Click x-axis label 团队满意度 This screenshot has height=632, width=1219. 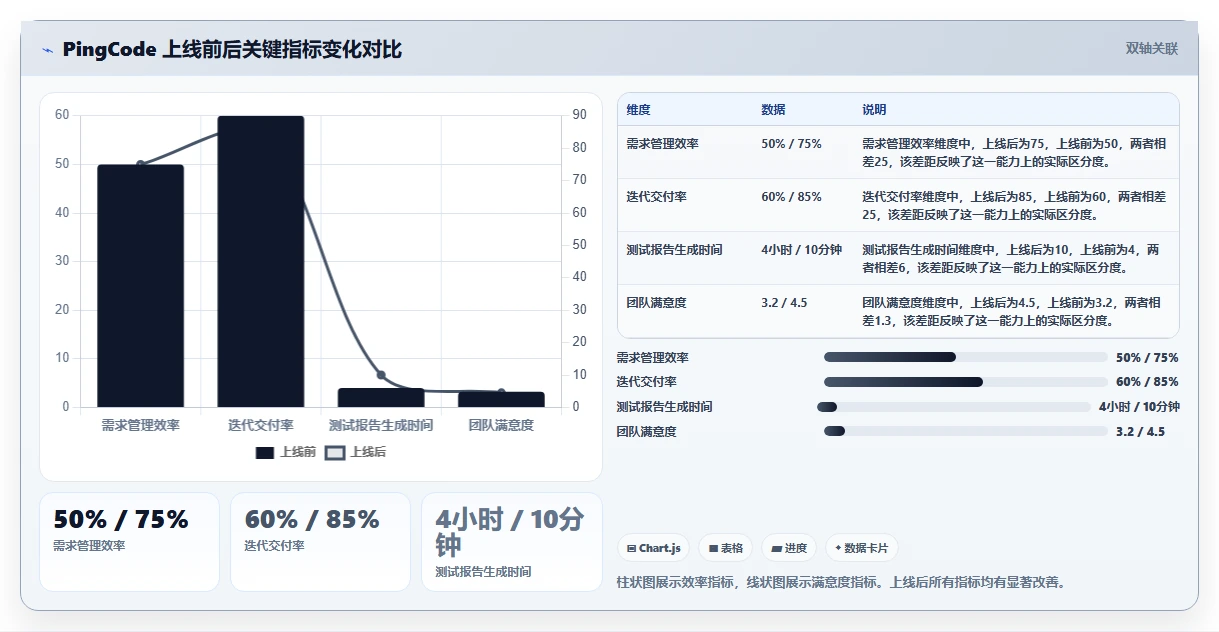(501, 425)
